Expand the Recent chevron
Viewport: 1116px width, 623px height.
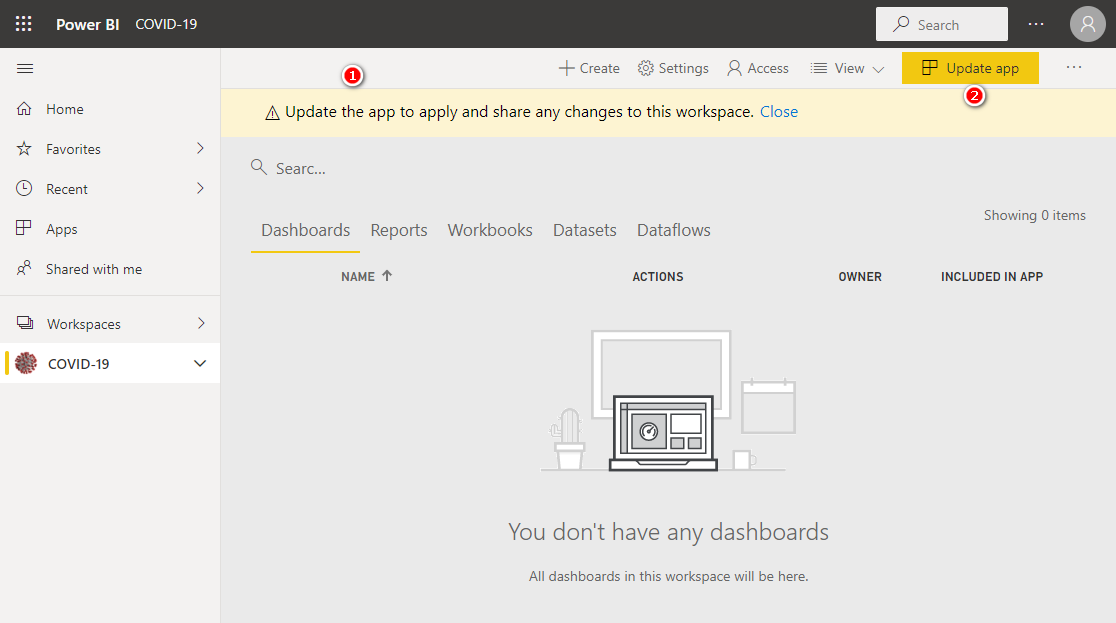pyautogui.click(x=200, y=188)
